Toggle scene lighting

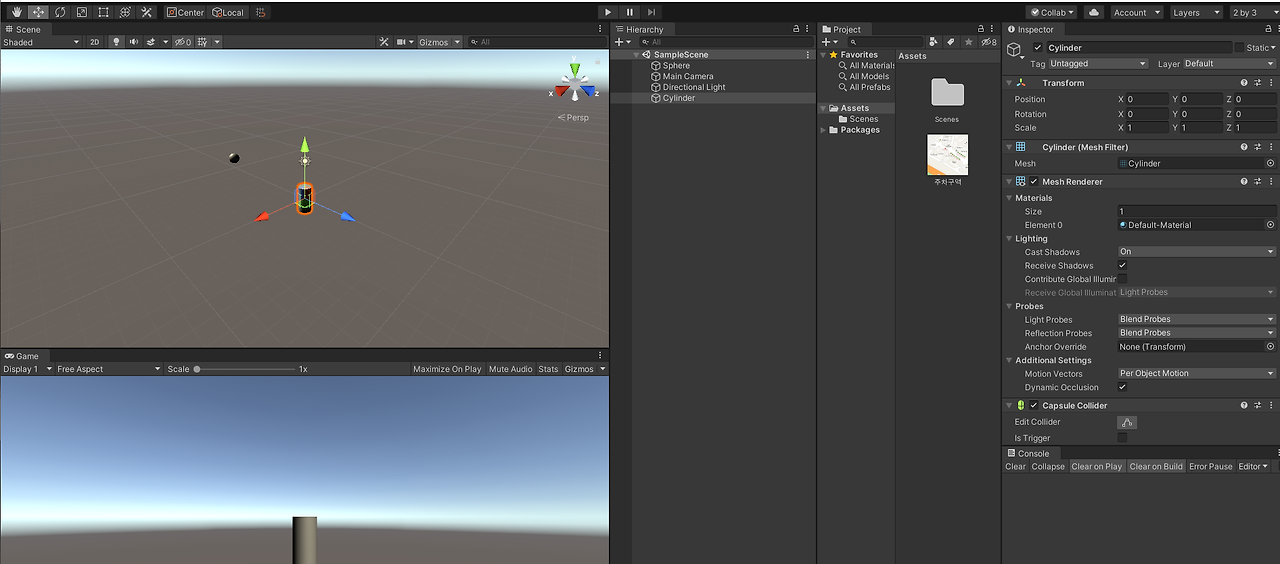point(116,42)
